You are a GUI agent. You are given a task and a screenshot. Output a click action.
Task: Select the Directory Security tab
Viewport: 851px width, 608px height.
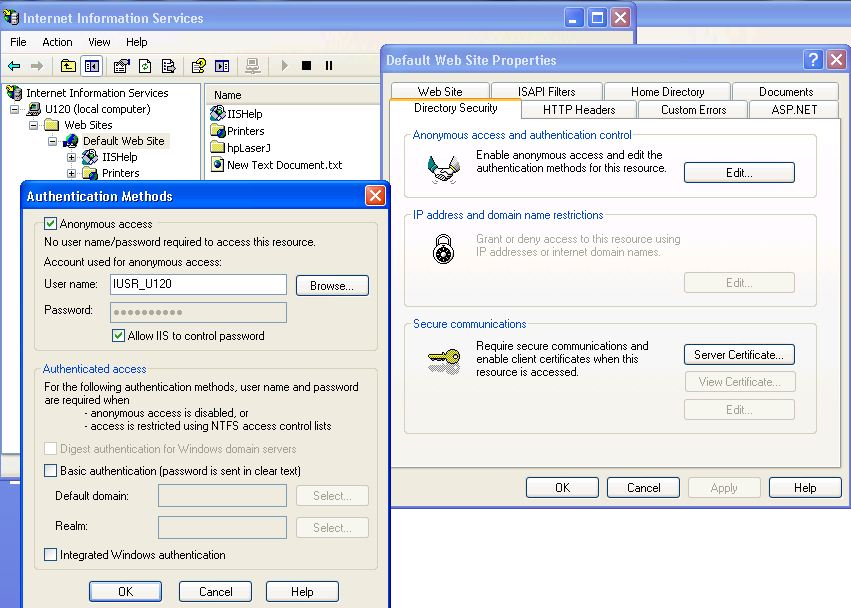coord(455,108)
